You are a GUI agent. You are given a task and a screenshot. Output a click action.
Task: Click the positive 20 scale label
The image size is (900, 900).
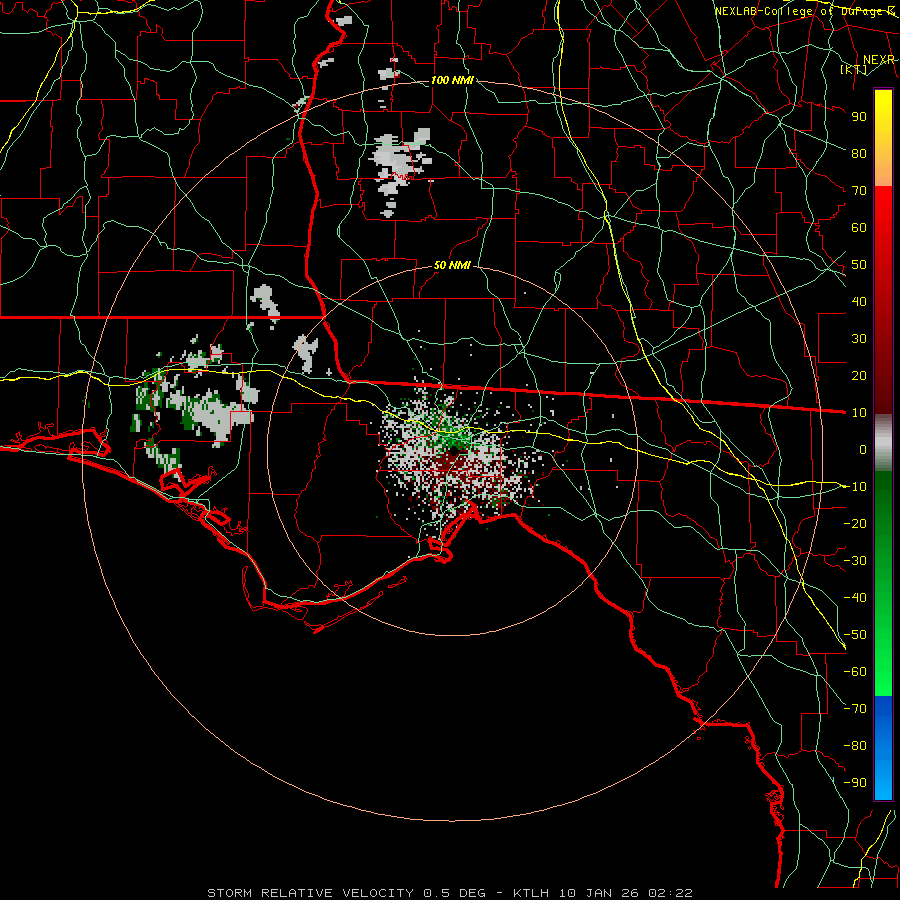(859, 375)
